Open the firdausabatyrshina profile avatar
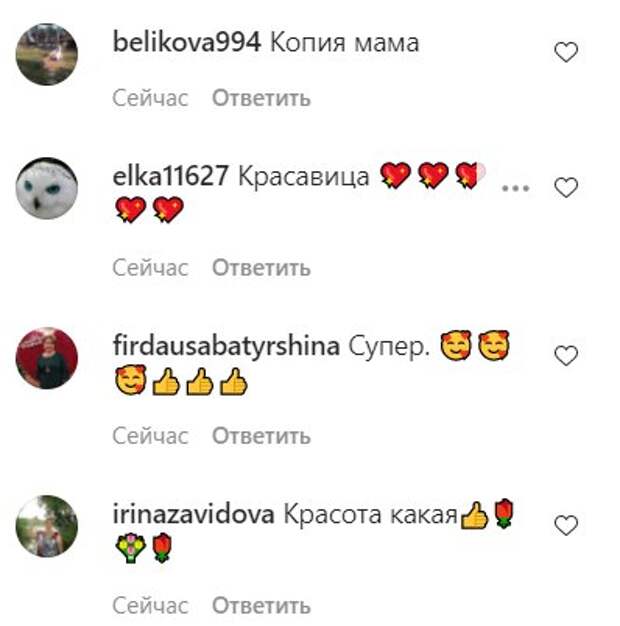This screenshot has height=626, width=620. (x=47, y=358)
